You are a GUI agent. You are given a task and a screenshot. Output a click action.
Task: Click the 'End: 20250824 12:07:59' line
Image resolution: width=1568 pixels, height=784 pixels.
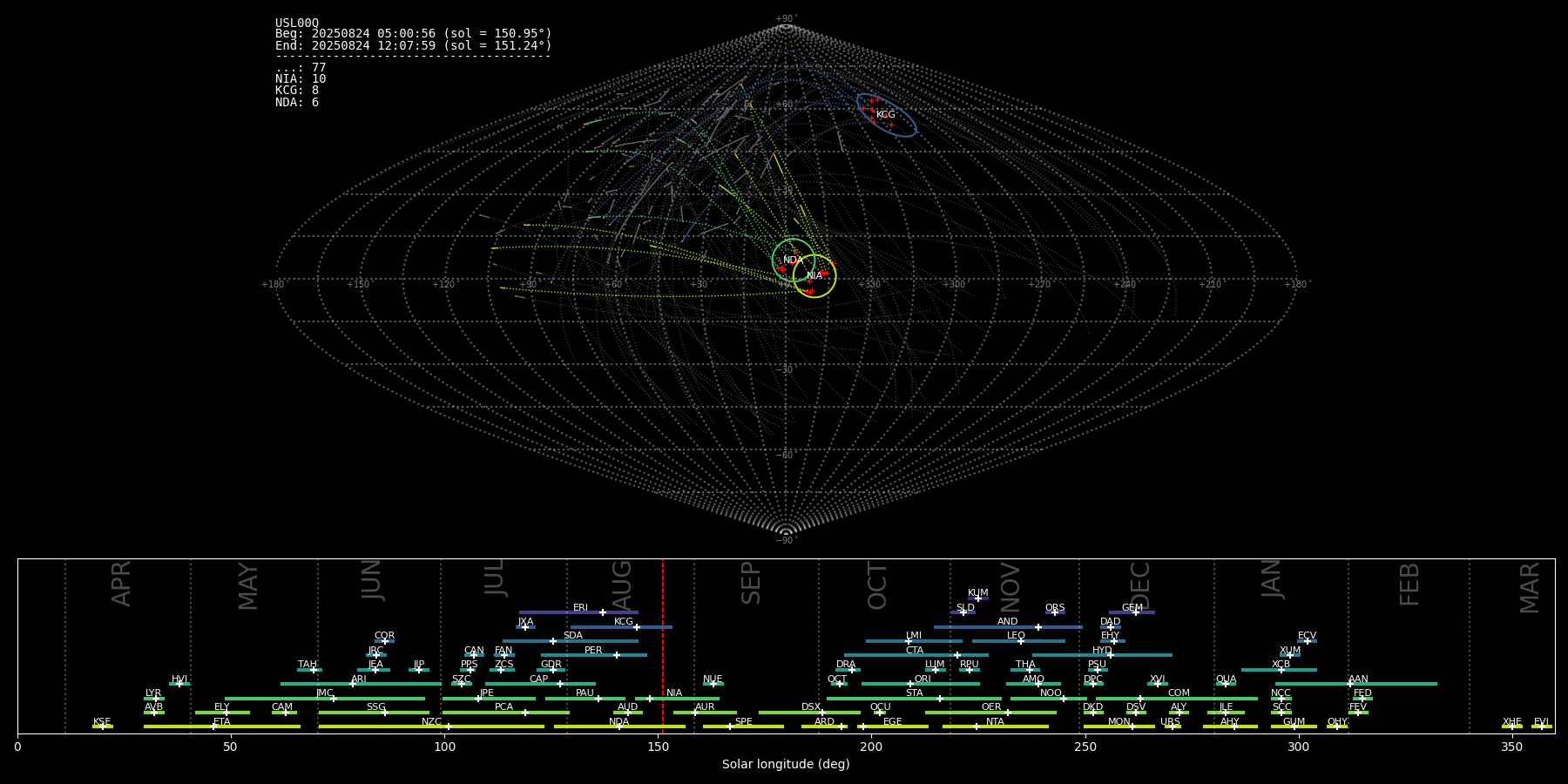414,45
